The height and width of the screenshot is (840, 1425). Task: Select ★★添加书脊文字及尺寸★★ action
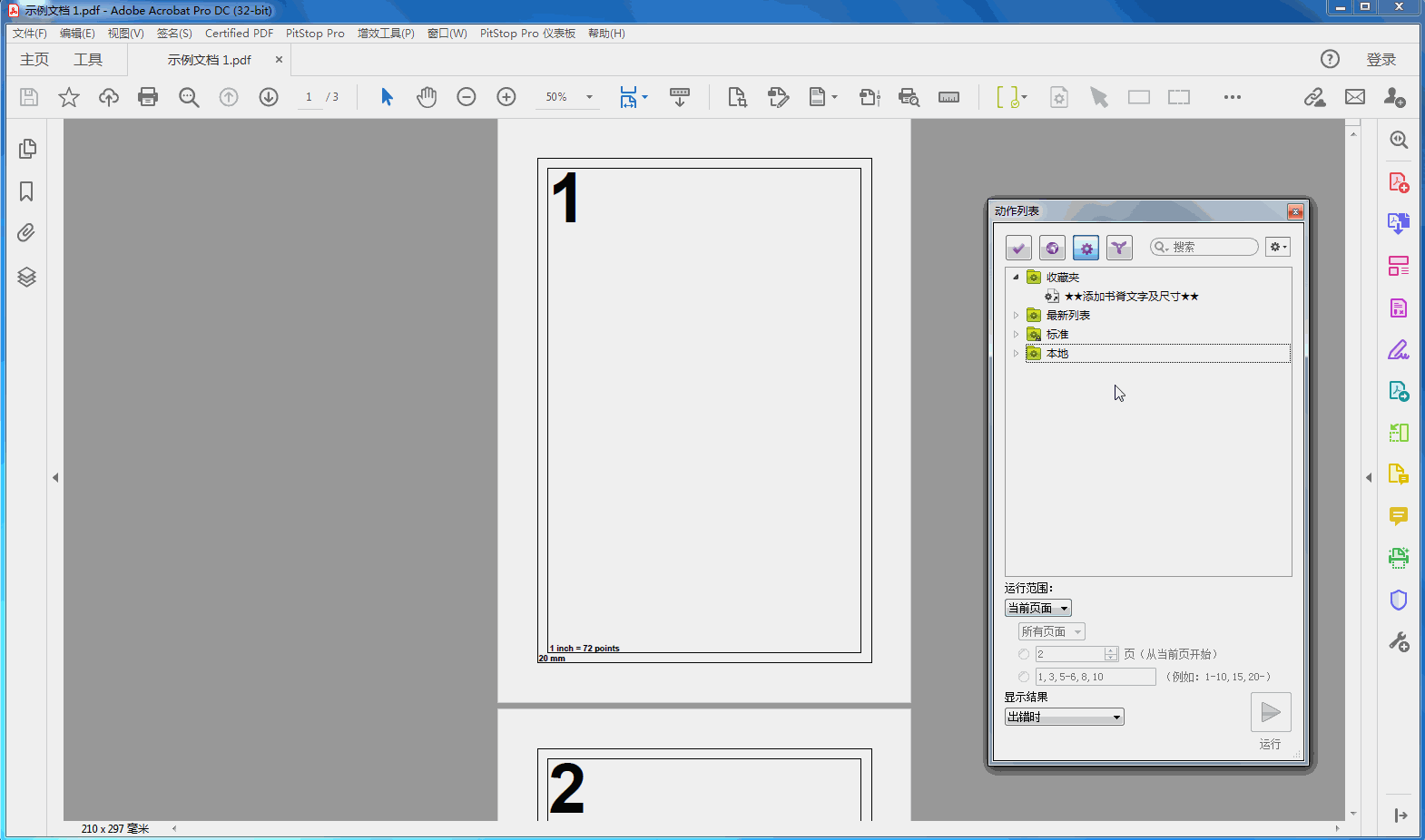[x=1131, y=297]
